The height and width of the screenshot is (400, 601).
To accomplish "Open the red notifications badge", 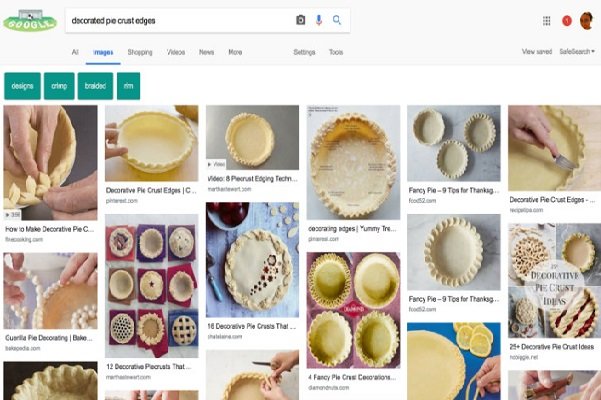I will pyautogui.click(x=567, y=20).
